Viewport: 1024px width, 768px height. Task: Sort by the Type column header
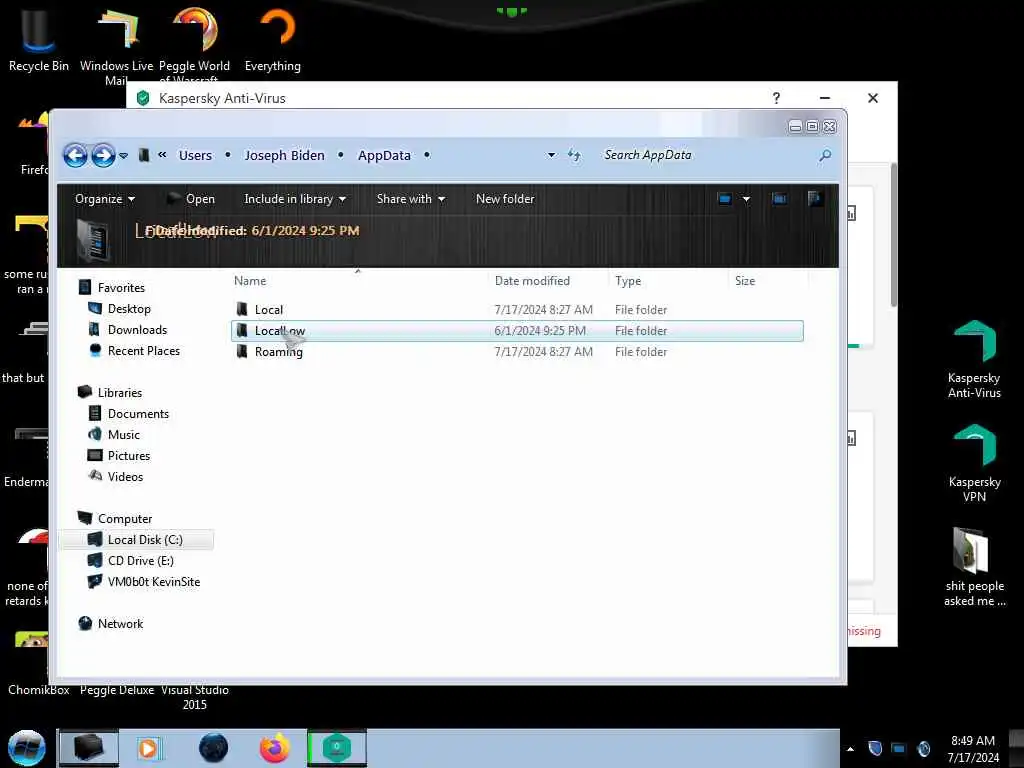coord(628,281)
